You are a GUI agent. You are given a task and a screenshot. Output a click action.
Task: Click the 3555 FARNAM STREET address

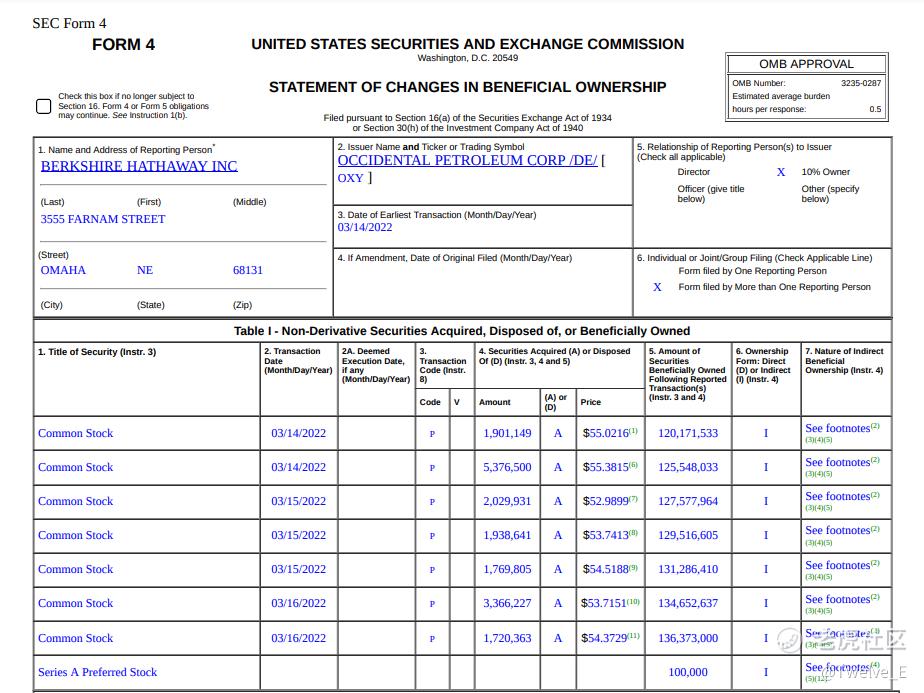click(x=103, y=219)
